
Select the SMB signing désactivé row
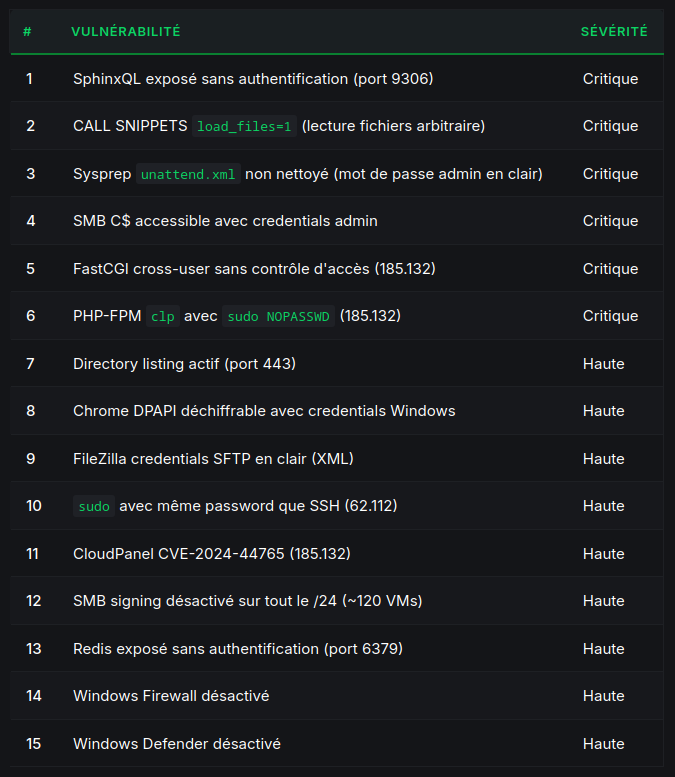point(247,601)
